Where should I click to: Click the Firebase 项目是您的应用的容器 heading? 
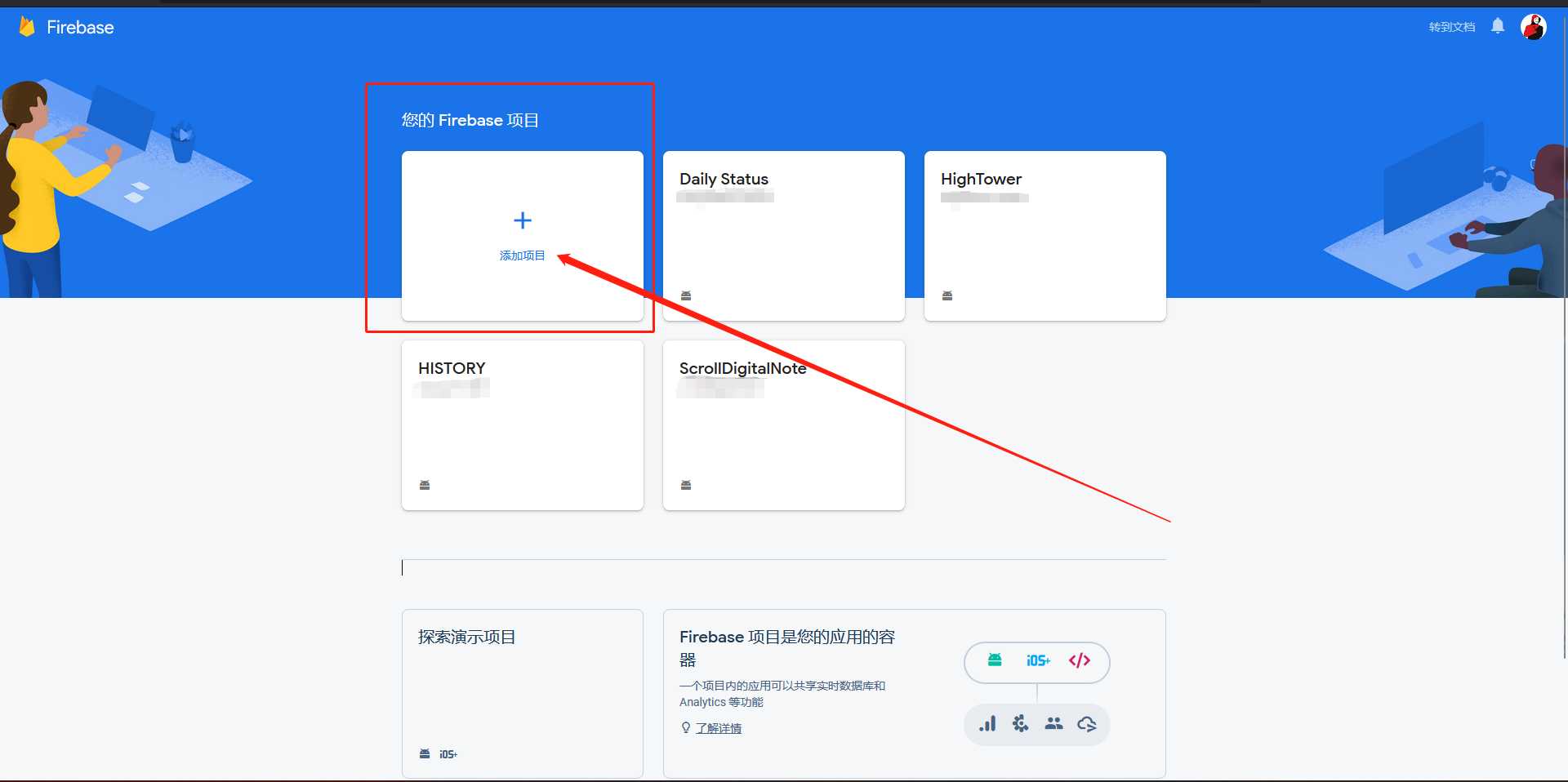pyautogui.click(x=787, y=648)
